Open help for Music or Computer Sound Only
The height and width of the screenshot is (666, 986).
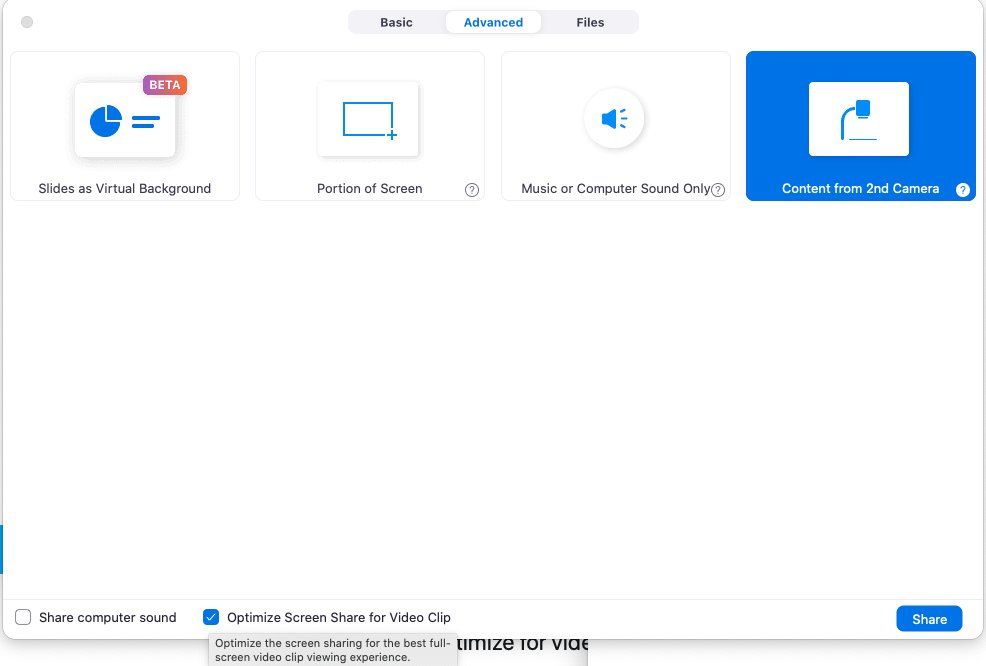(717, 190)
